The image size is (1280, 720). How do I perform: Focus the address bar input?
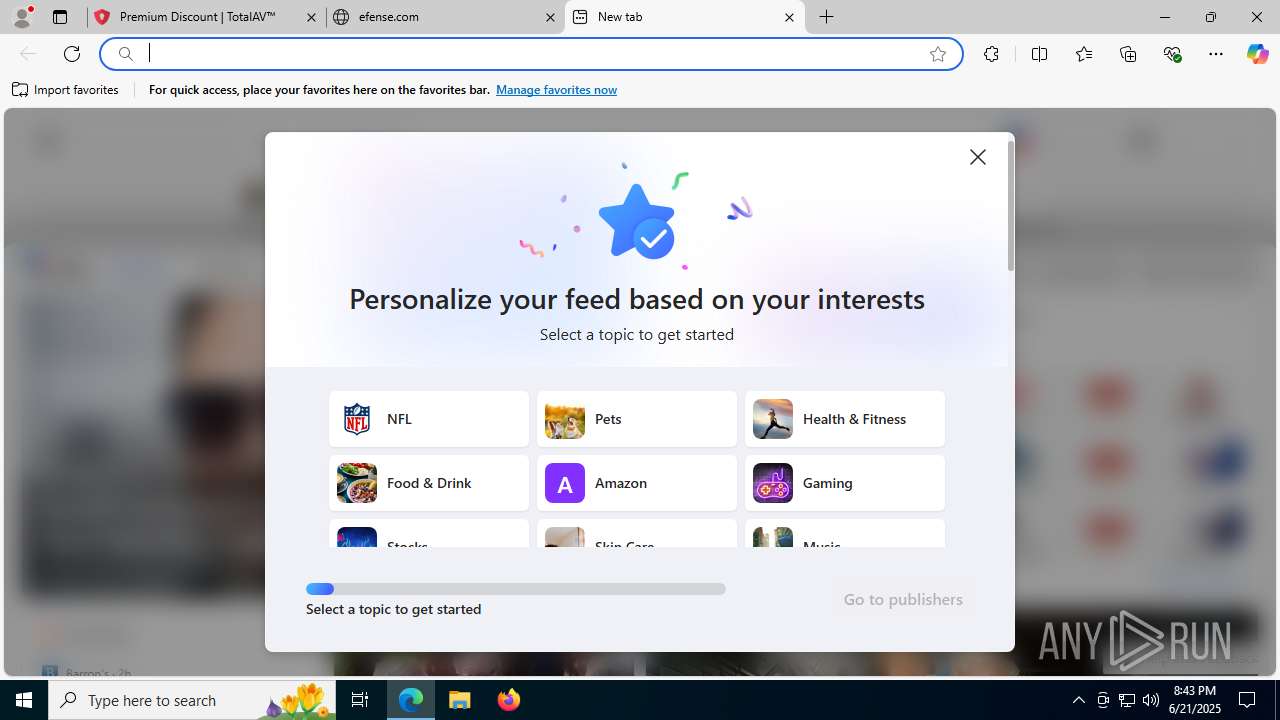click(x=530, y=54)
